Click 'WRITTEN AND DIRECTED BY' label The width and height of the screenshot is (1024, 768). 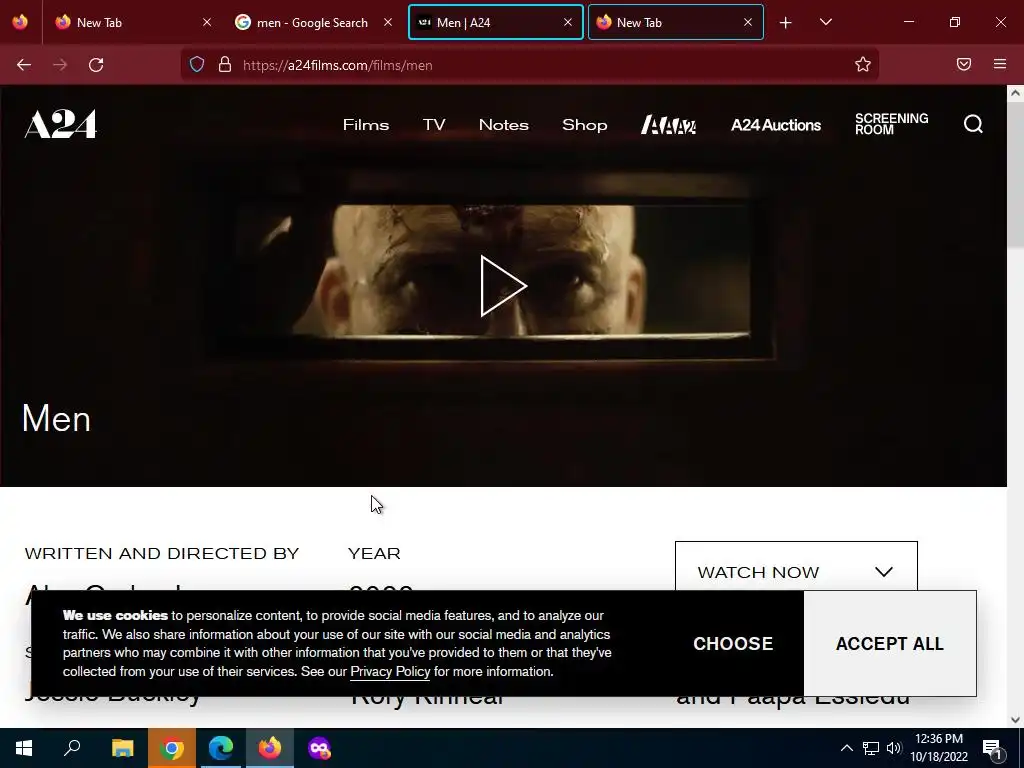[162, 554]
